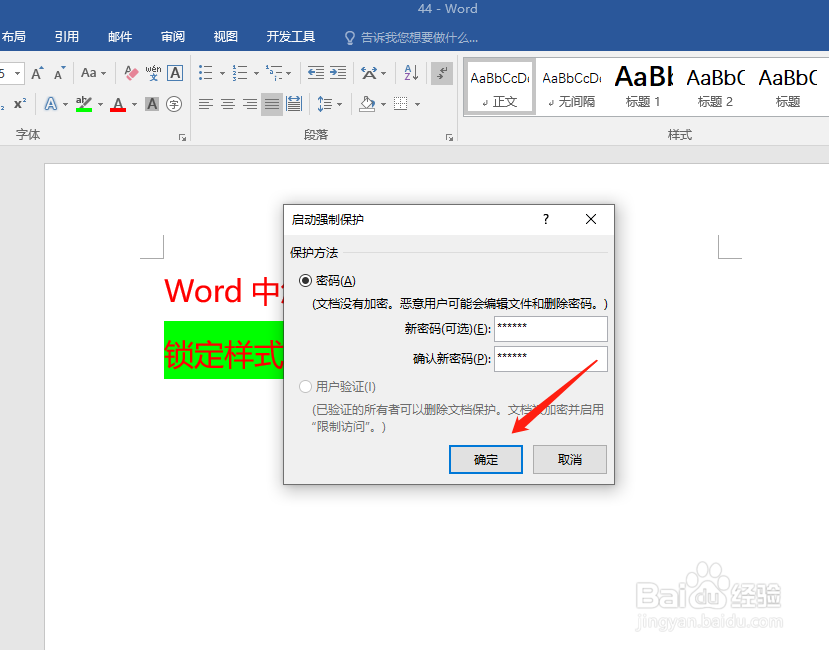Expand the line spacing options dropdown

click(x=339, y=103)
